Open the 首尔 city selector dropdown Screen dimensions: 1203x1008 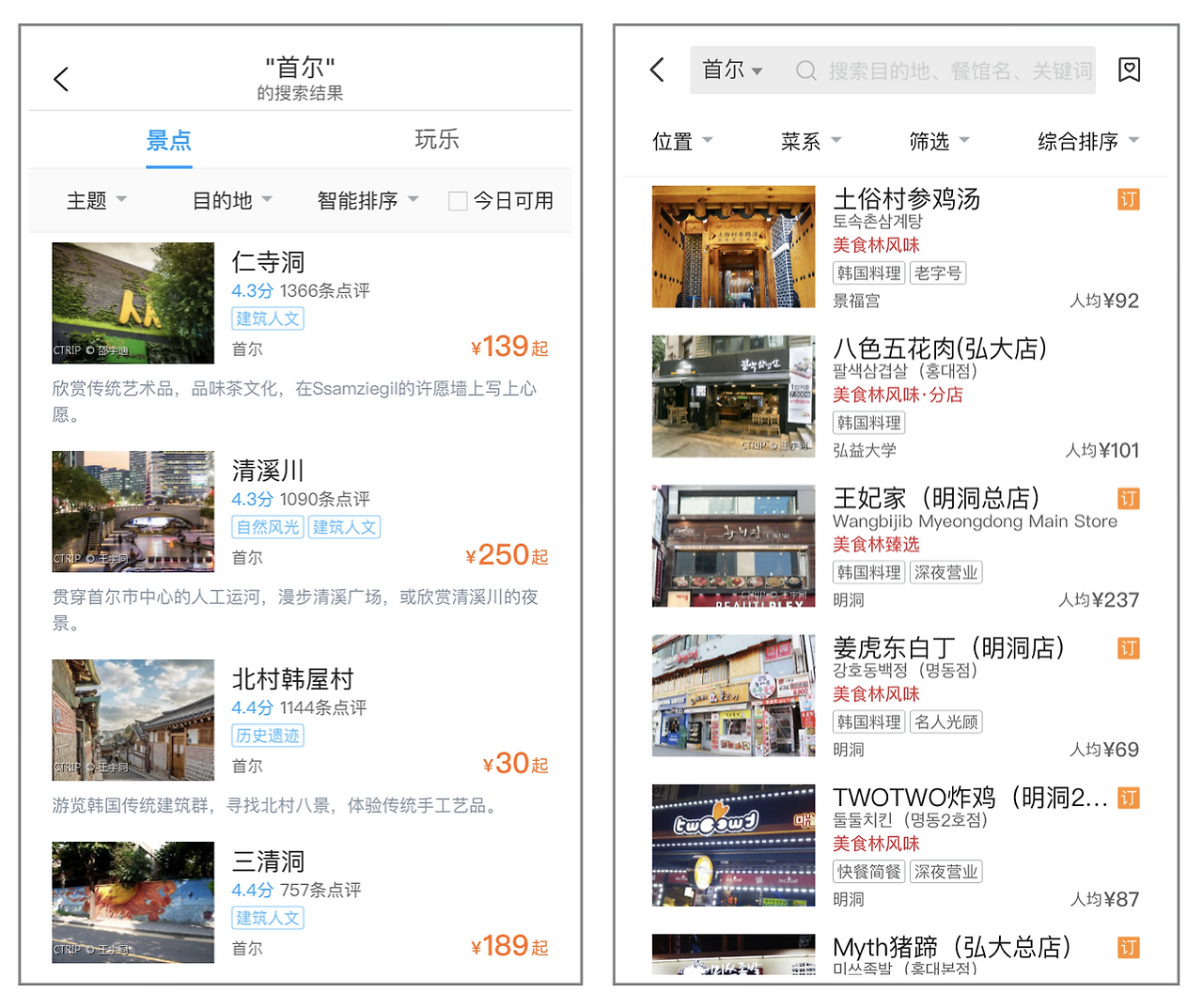point(732,70)
